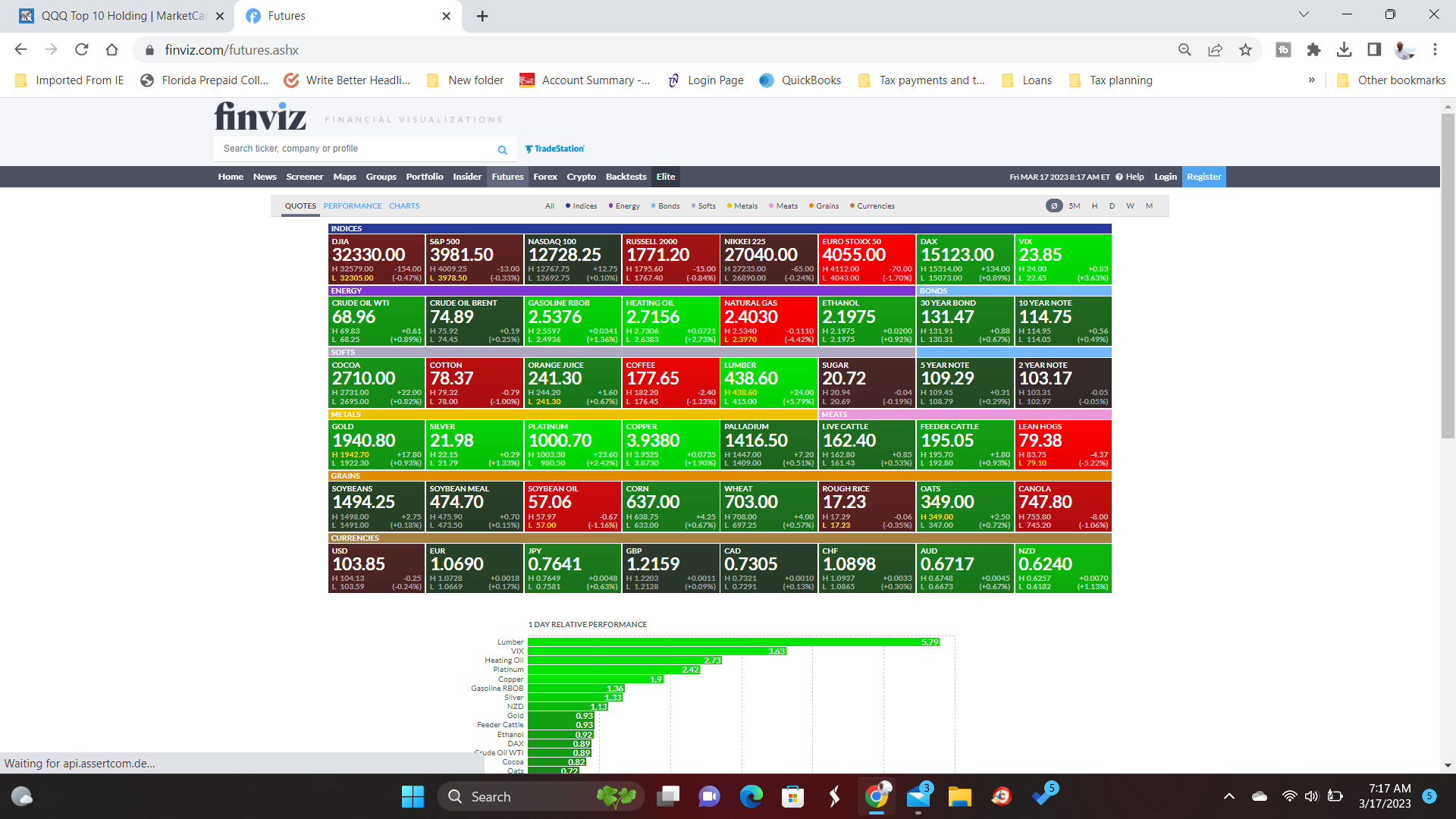The height and width of the screenshot is (819, 1456).
Task: Select the Ø tick timeframe toggle
Action: point(1053,206)
